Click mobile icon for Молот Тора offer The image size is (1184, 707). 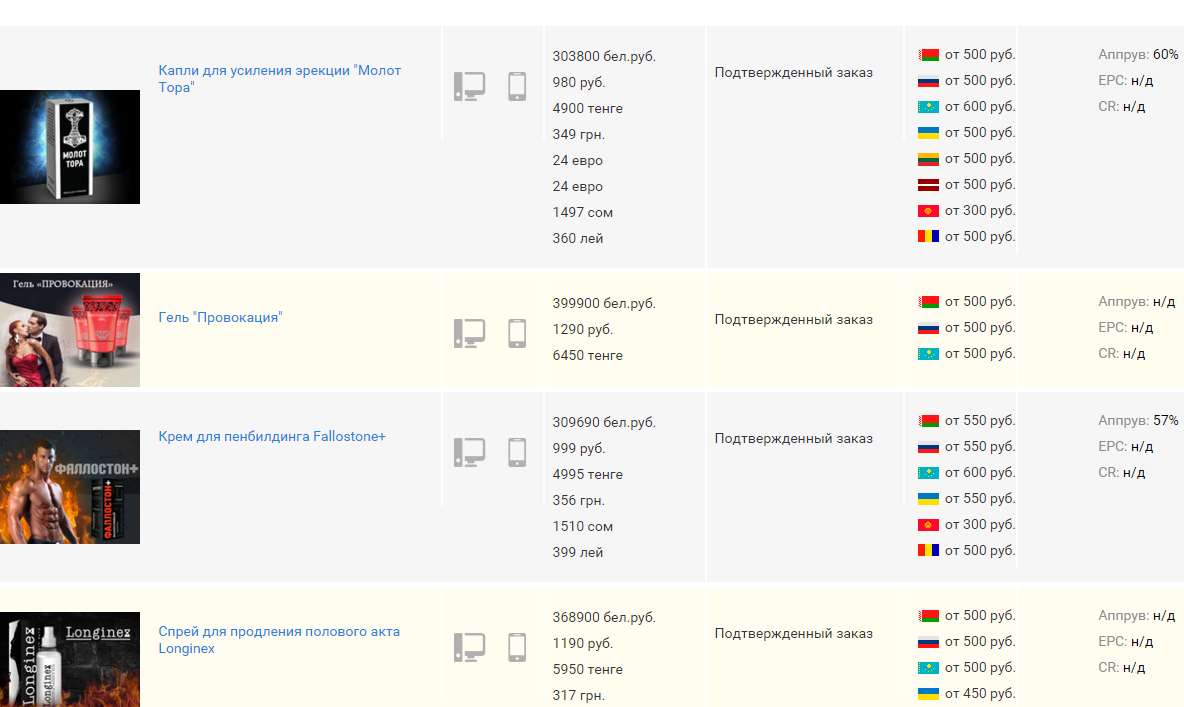[x=517, y=86]
